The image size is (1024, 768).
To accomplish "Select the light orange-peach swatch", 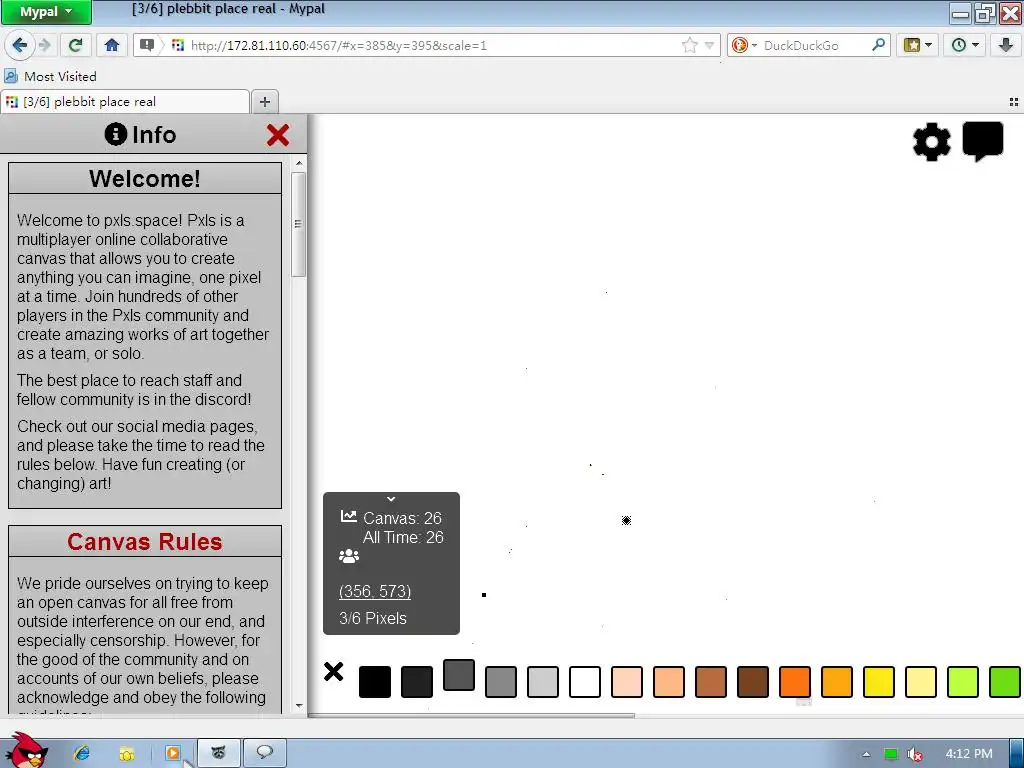I will click(x=669, y=682).
